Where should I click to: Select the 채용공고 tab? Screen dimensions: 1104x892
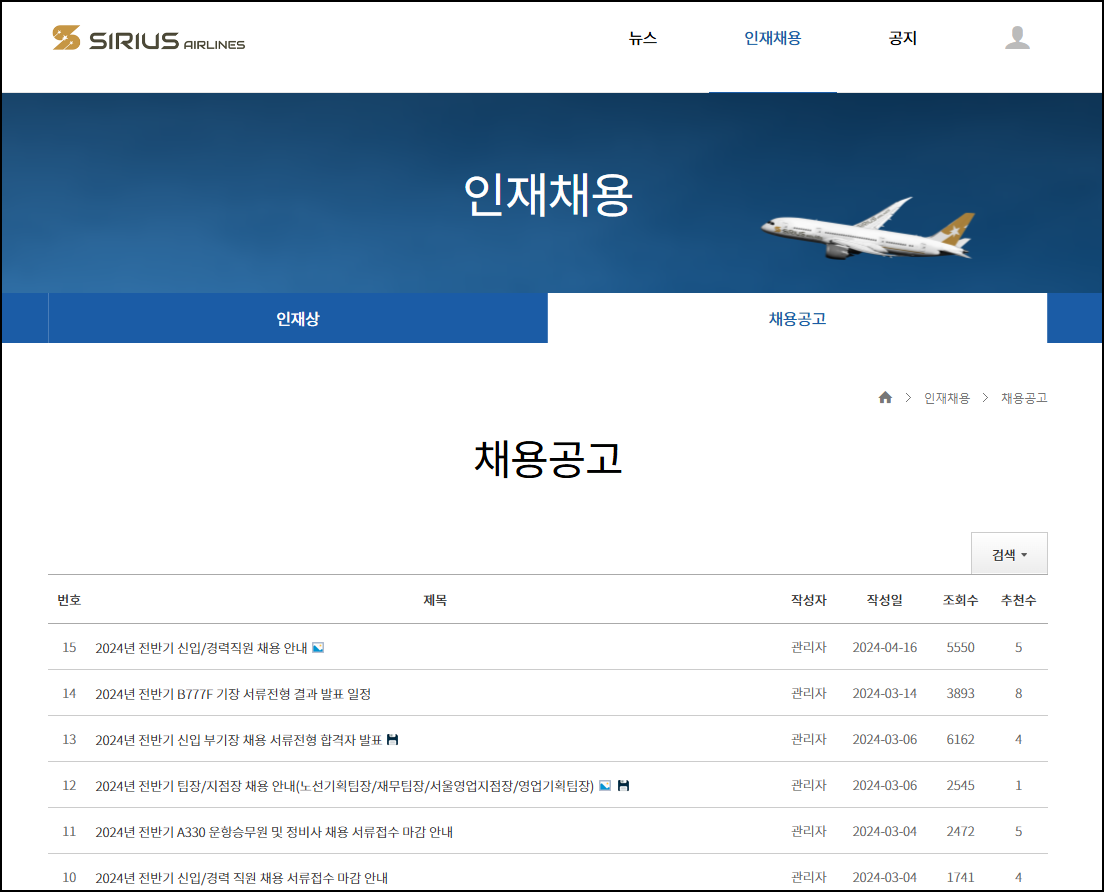pos(796,316)
